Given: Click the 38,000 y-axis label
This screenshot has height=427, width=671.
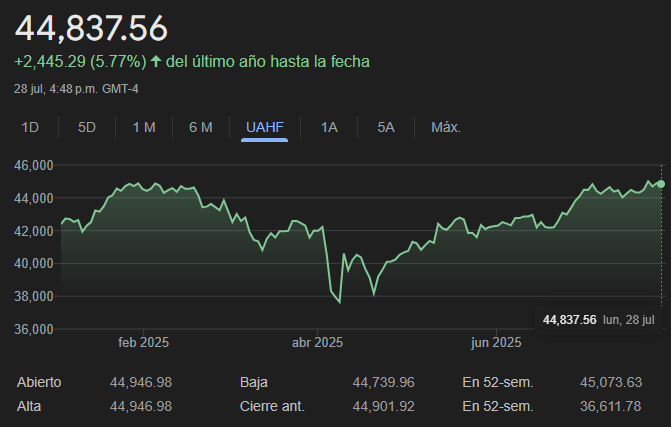Looking at the screenshot, I should [34, 296].
